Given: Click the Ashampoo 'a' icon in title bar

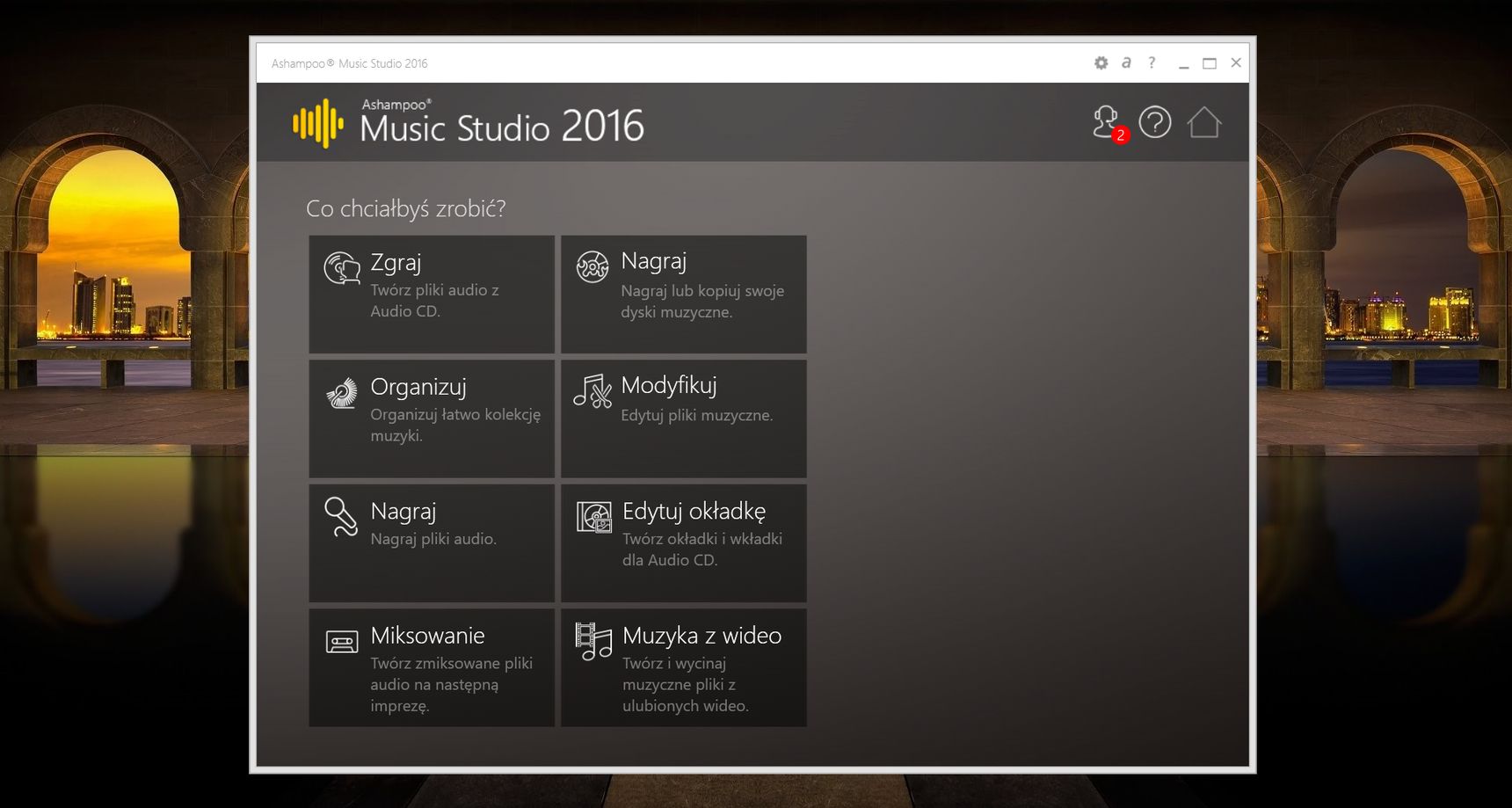Looking at the screenshot, I should coord(1126,62).
